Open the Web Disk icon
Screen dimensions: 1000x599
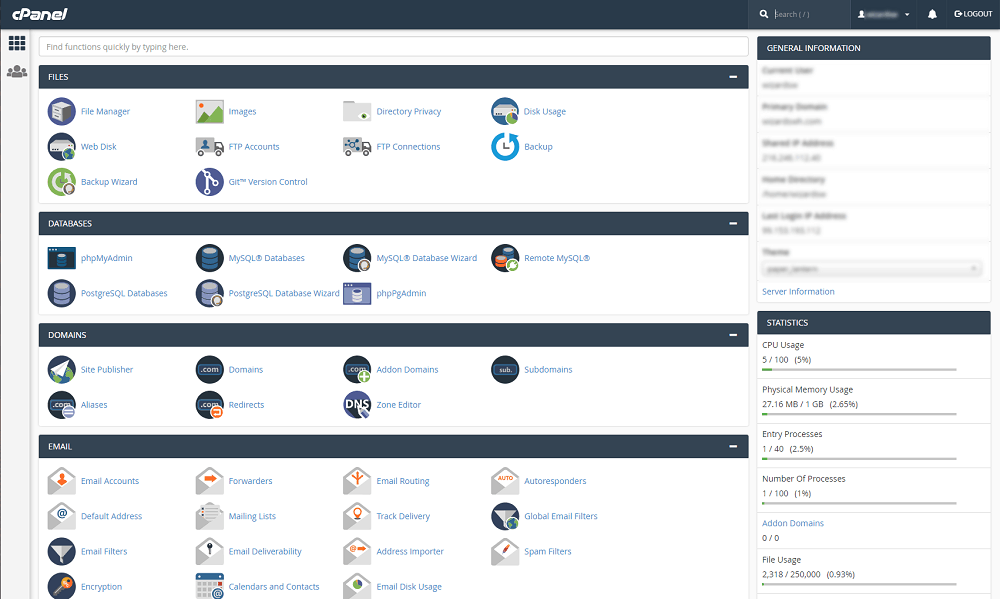(62, 147)
